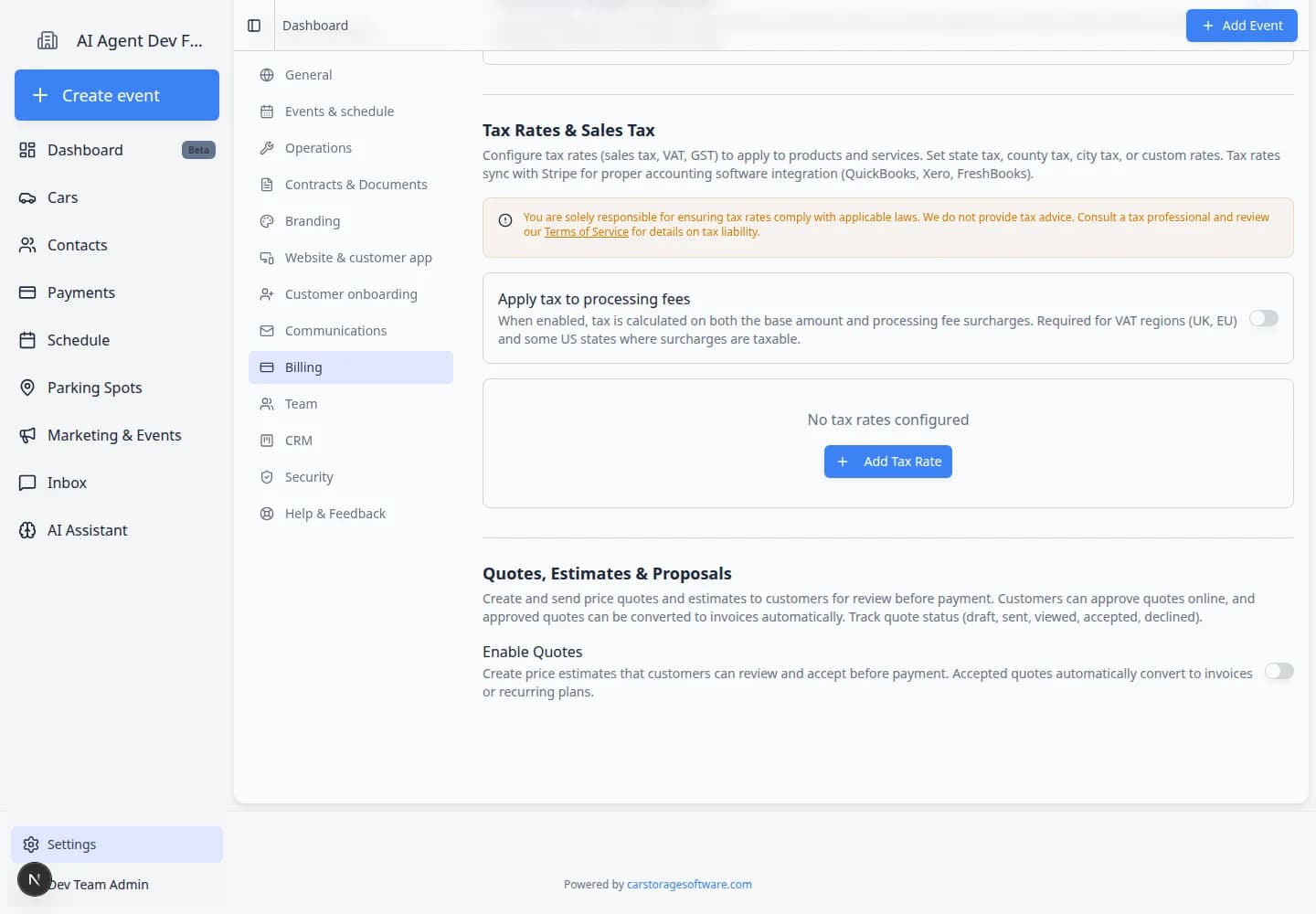The width and height of the screenshot is (1316, 914).
Task: Click the Cars vehicle icon
Action: (x=27, y=197)
